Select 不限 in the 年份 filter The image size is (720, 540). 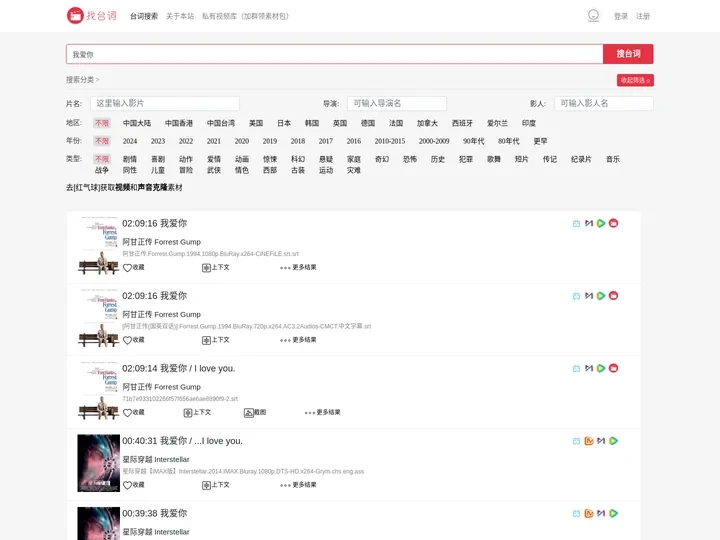pyautogui.click(x=102, y=141)
